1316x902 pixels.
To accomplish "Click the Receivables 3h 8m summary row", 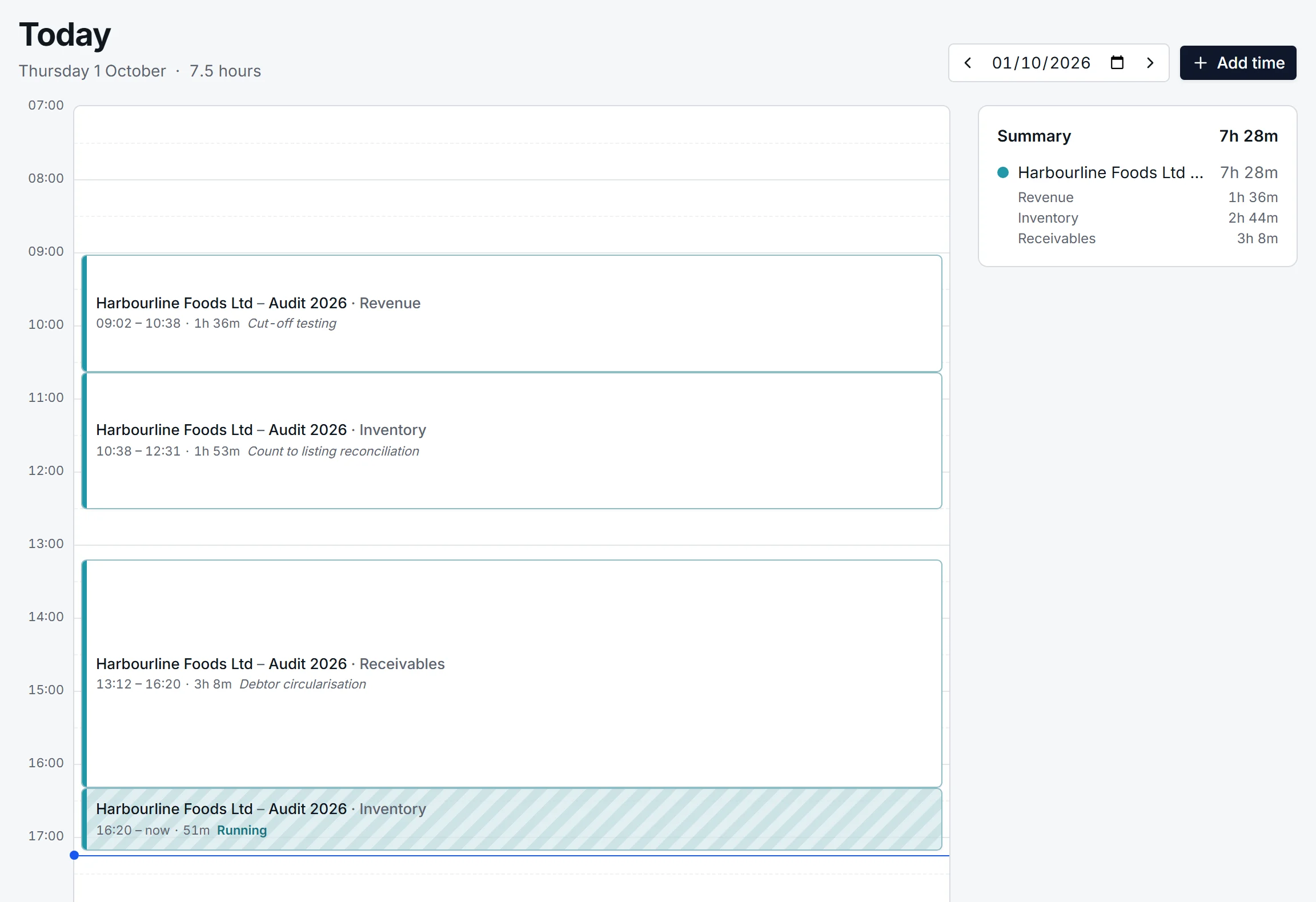I will tap(1148, 239).
